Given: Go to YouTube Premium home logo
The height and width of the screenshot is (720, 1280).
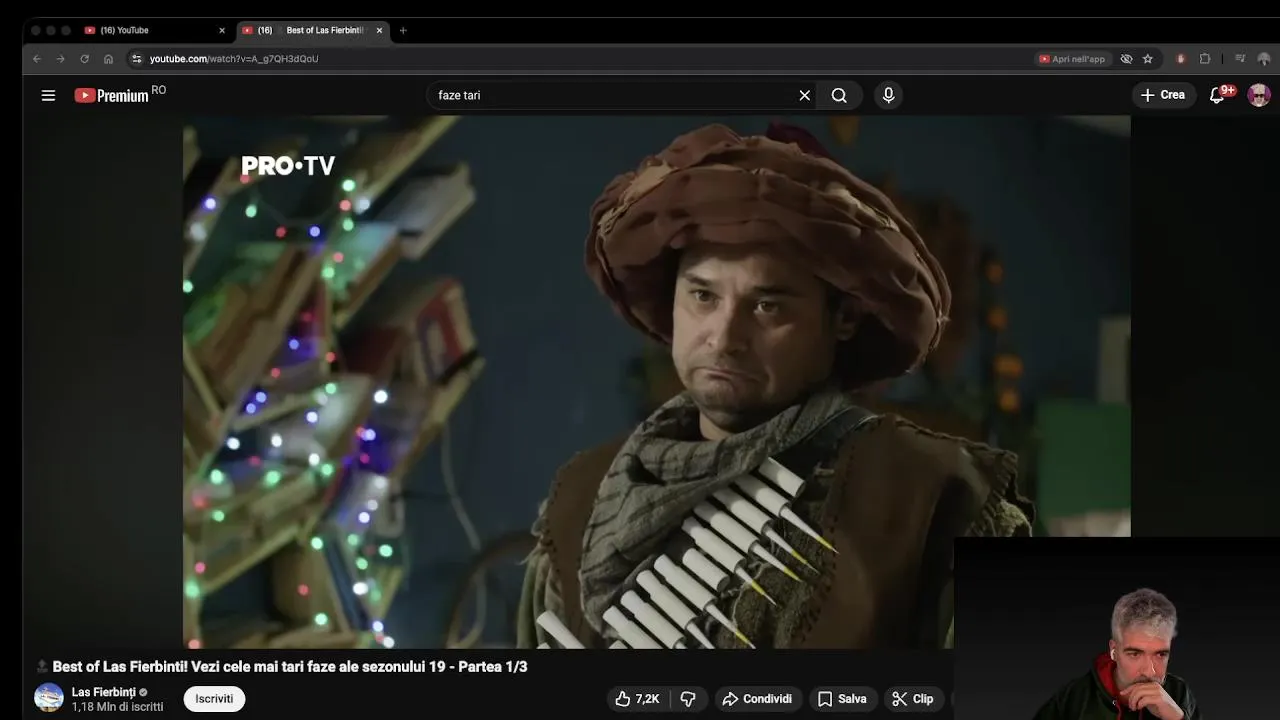Looking at the screenshot, I should pyautogui.click(x=112, y=95).
